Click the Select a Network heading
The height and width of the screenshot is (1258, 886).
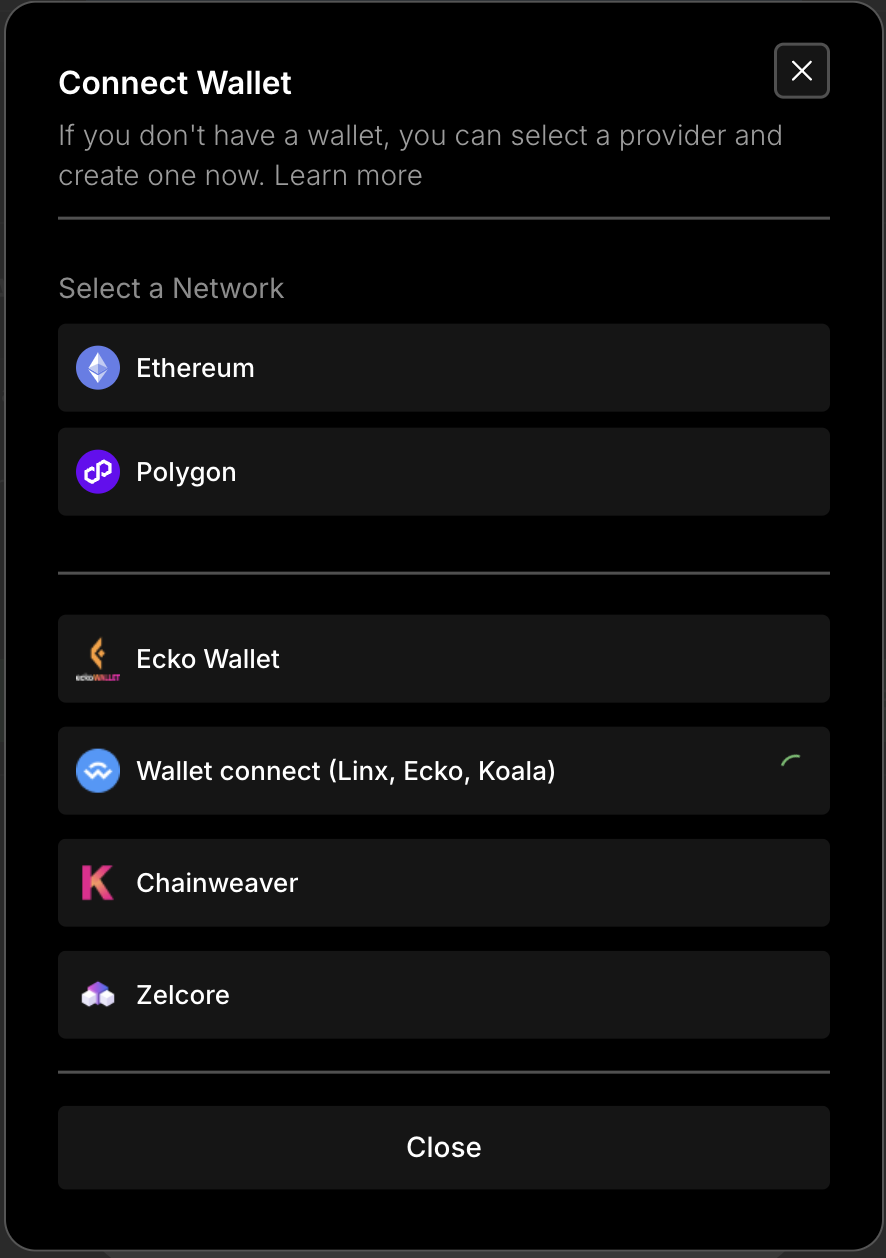(171, 289)
